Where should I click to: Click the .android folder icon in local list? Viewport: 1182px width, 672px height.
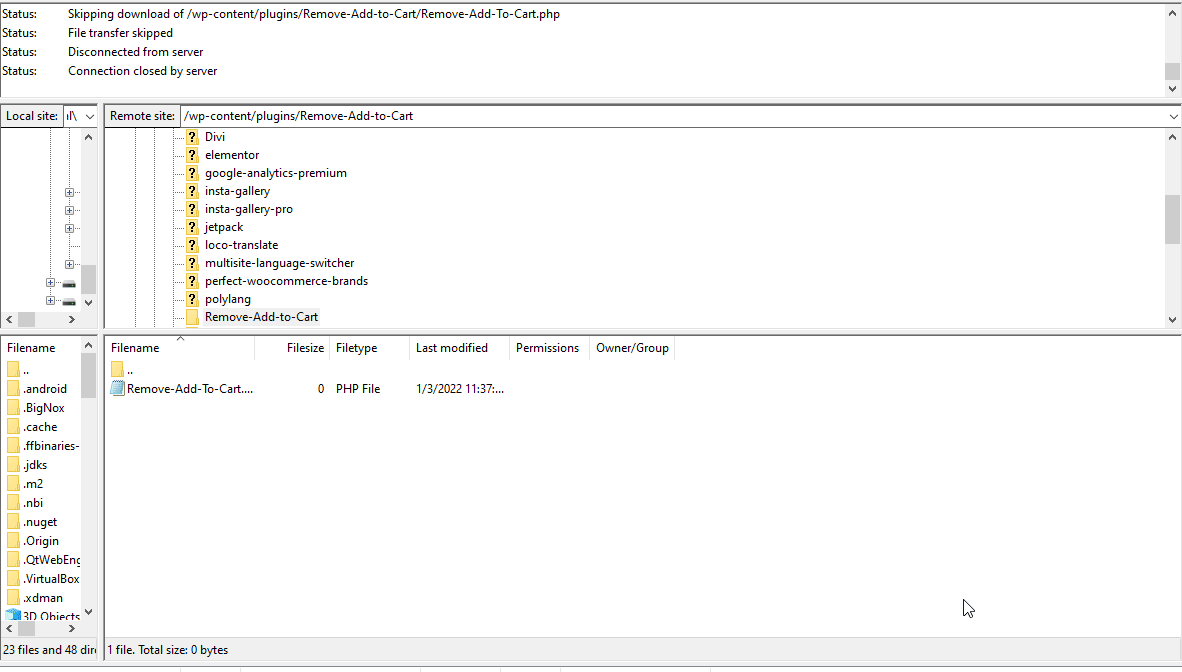14,389
